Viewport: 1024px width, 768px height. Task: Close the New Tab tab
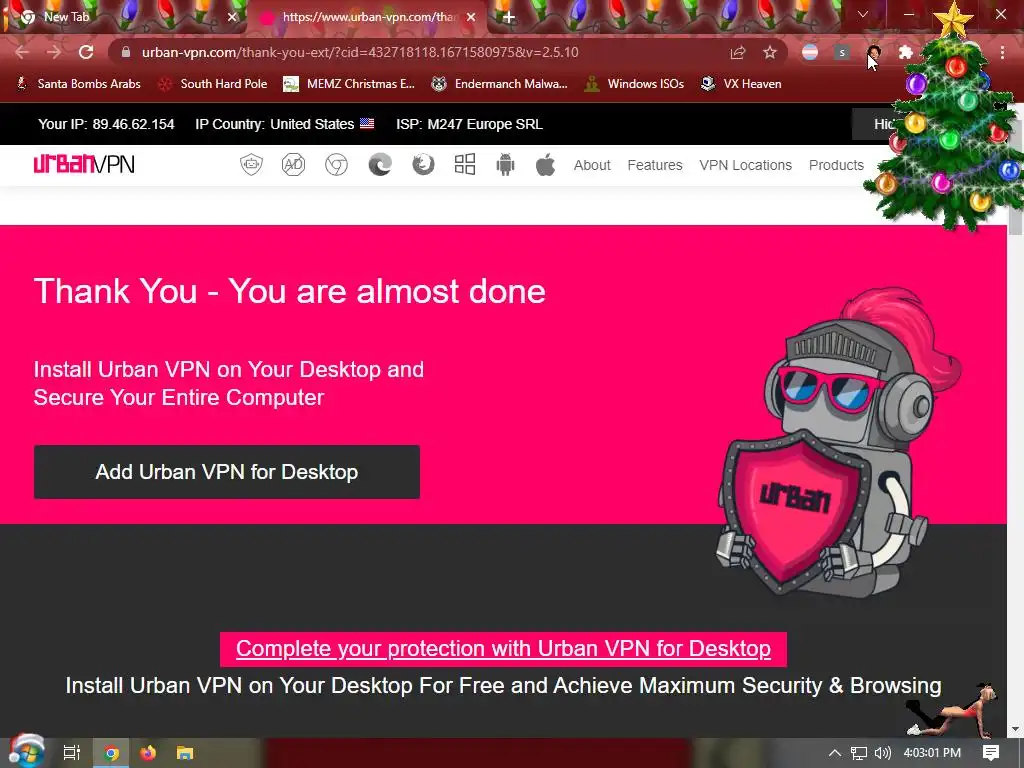click(232, 18)
